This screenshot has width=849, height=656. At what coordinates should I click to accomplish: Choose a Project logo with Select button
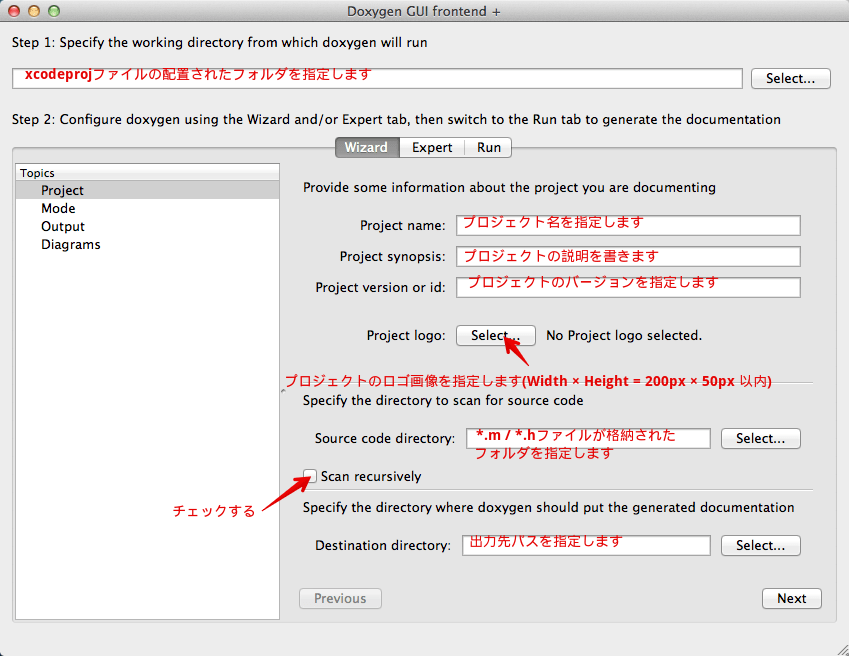(x=495, y=335)
